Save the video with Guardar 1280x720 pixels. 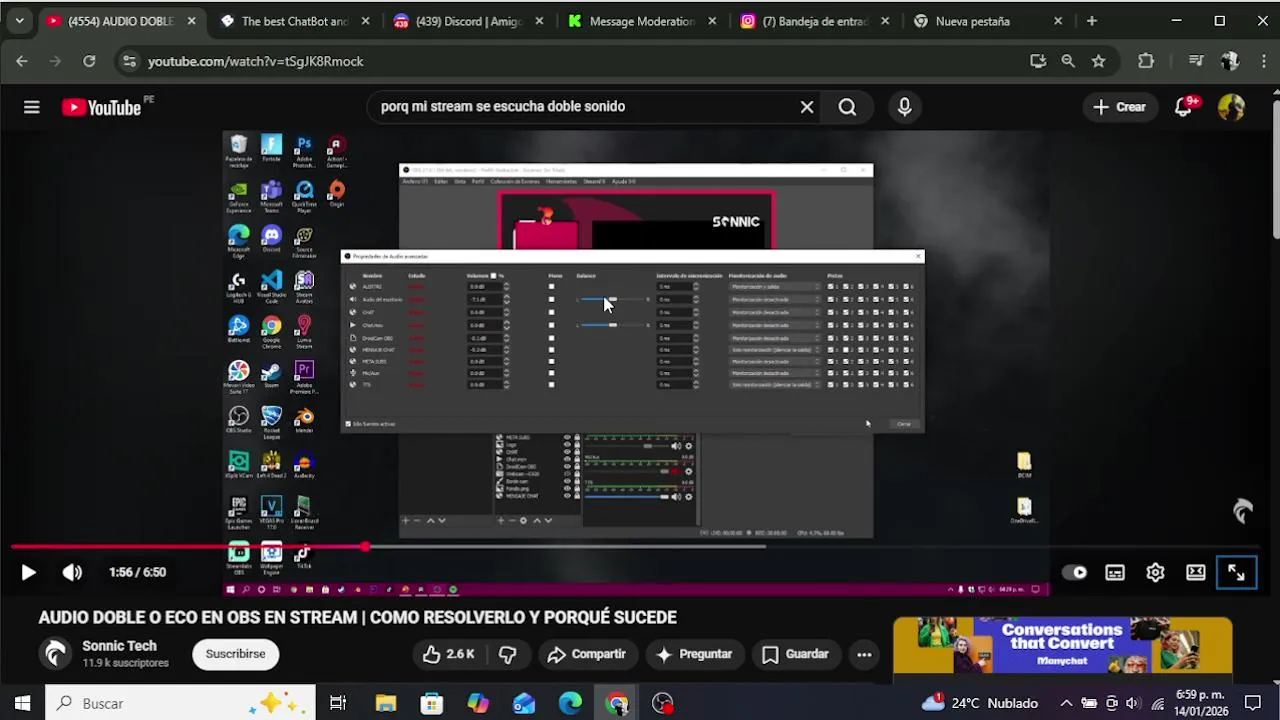coord(796,654)
